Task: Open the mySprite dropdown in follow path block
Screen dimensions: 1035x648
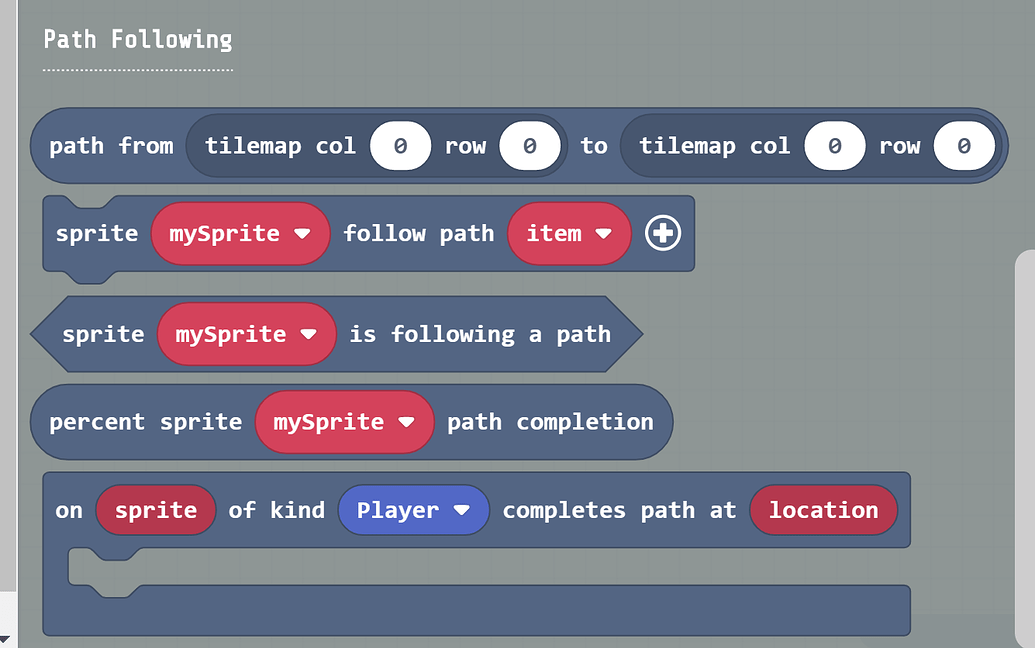Action: pyautogui.click(x=240, y=233)
